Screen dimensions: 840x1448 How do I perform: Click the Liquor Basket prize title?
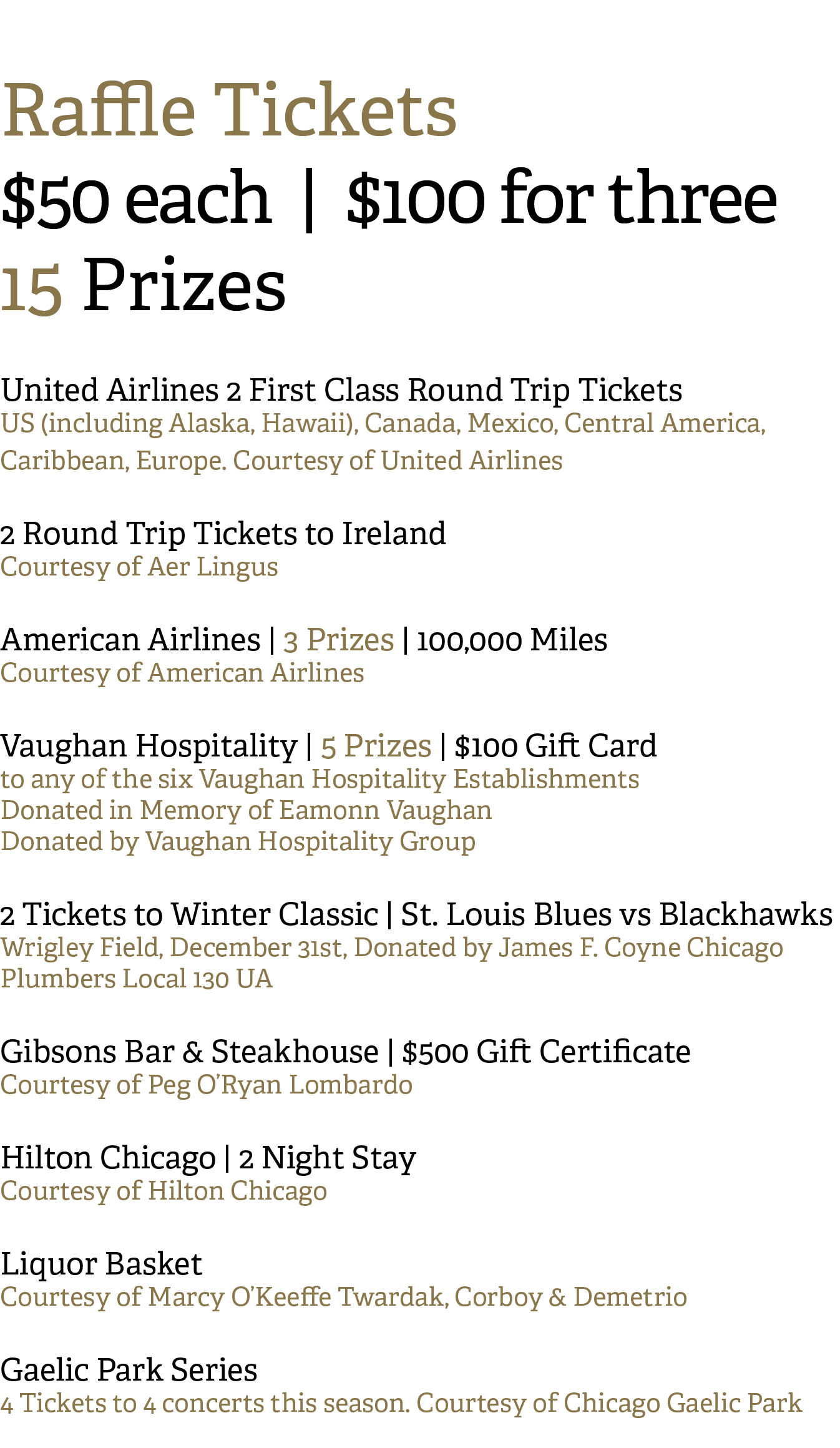[102, 1265]
